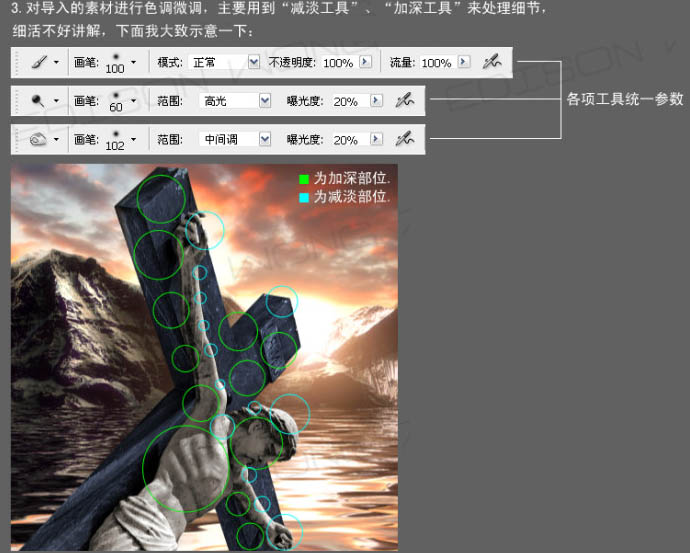Open Dodge tool 曝光度 slider arrow
This screenshot has height=553, width=690.
[376, 100]
